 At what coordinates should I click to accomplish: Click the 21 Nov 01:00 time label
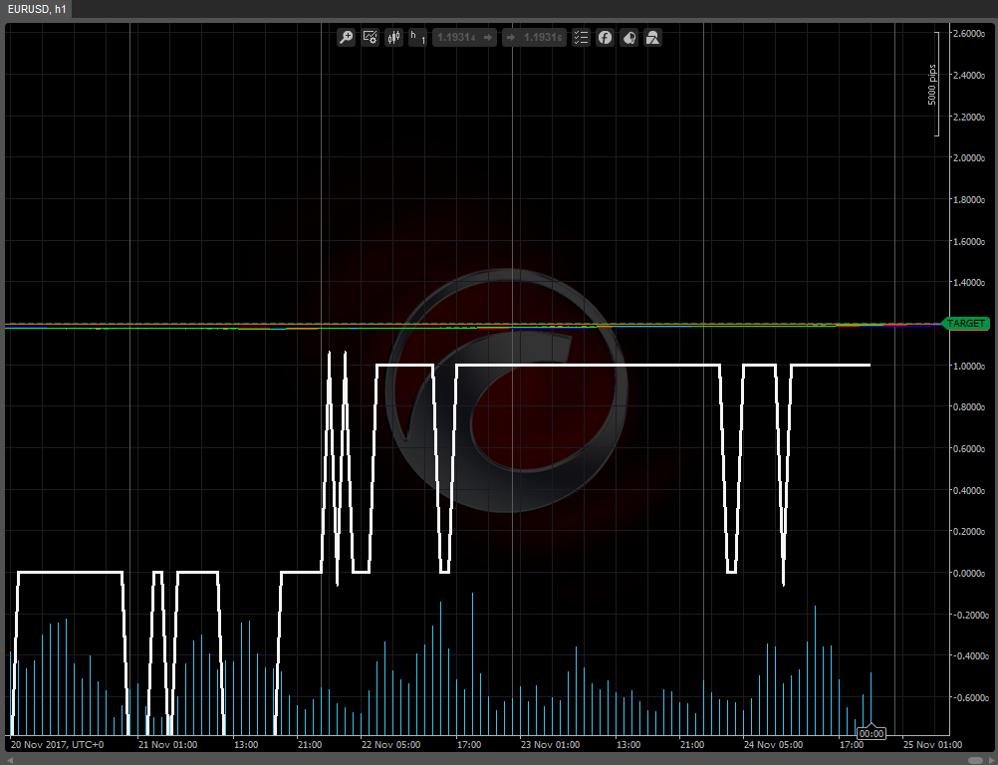click(167, 745)
